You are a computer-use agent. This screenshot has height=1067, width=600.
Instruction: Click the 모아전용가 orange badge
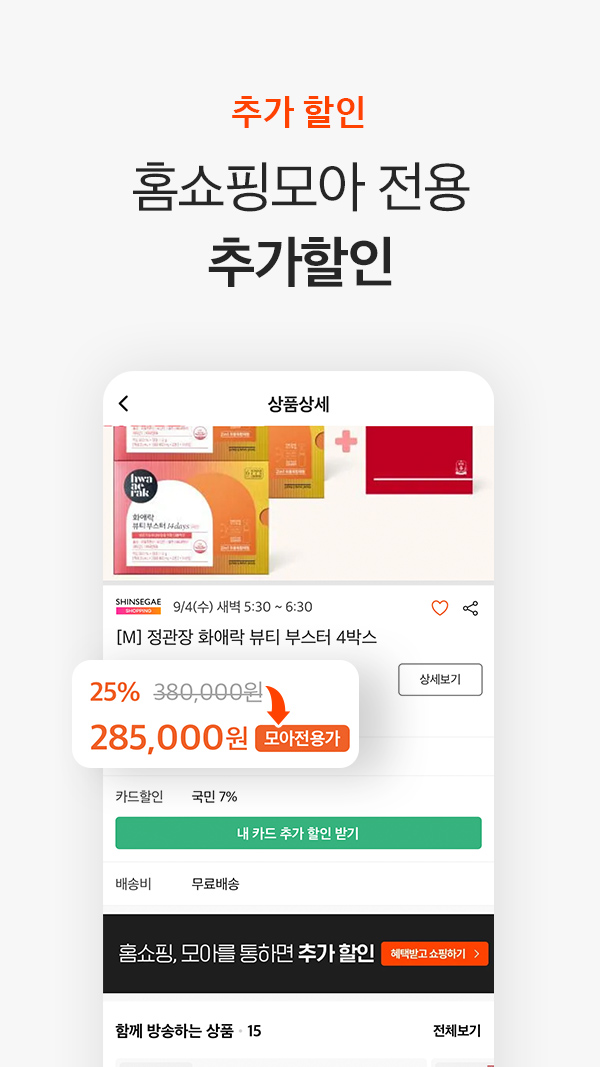pyautogui.click(x=302, y=739)
